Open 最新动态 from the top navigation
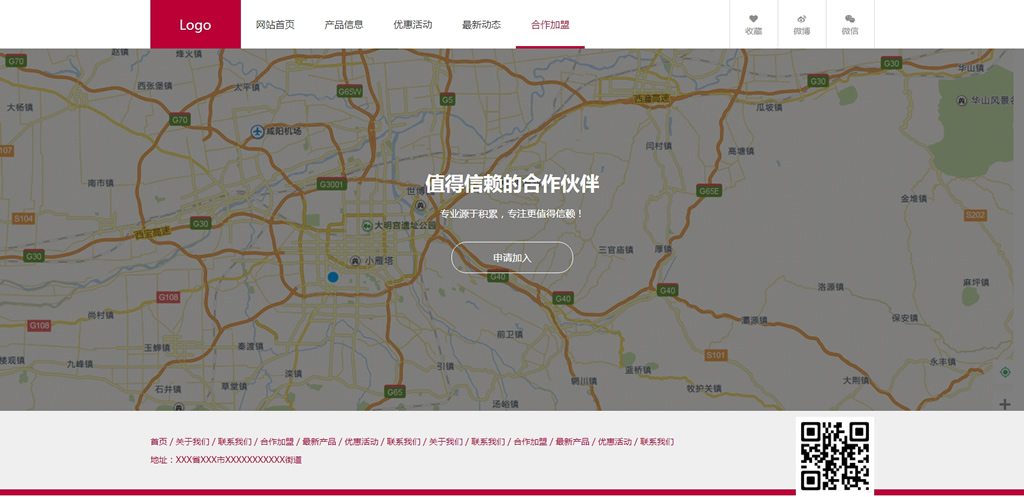The image size is (1024, 497). (481, 25)
